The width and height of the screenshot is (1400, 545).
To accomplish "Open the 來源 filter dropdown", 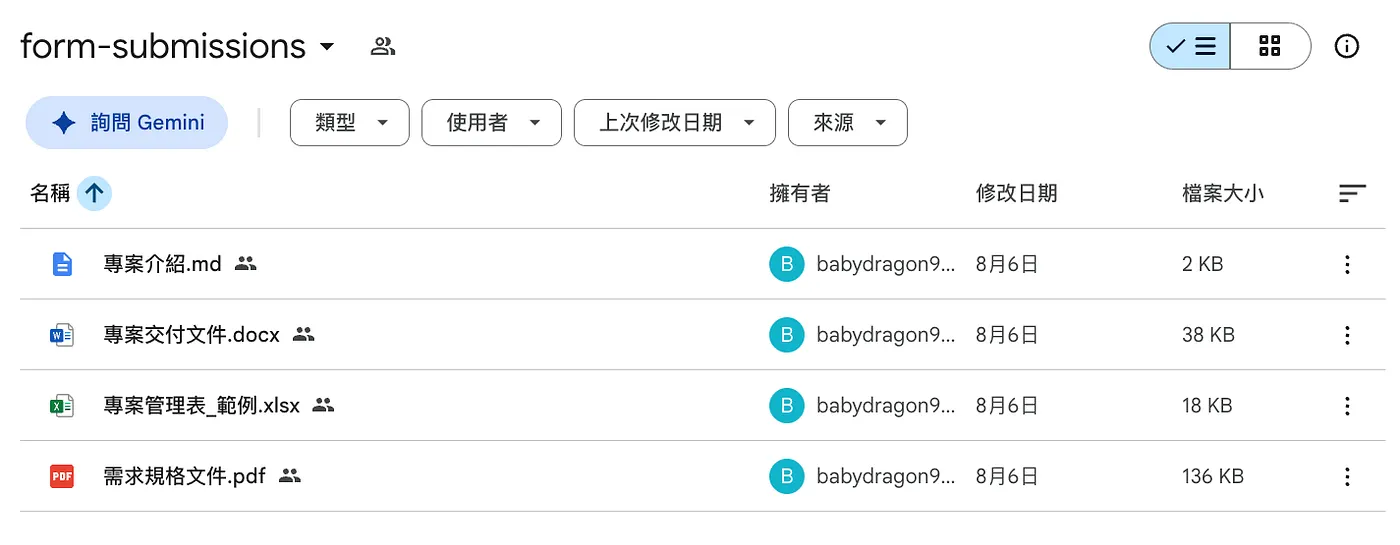I will coord(848,123).
